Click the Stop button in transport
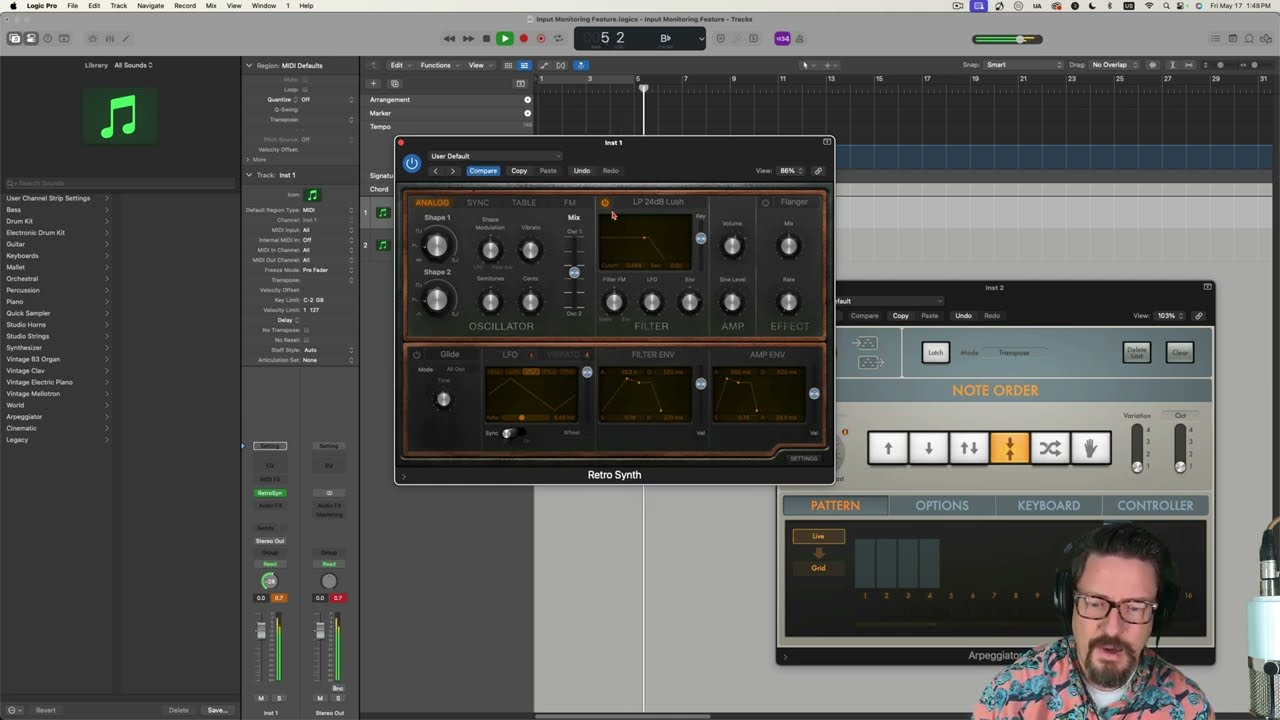The image size is (1280, 720). (x=486, y=39)
